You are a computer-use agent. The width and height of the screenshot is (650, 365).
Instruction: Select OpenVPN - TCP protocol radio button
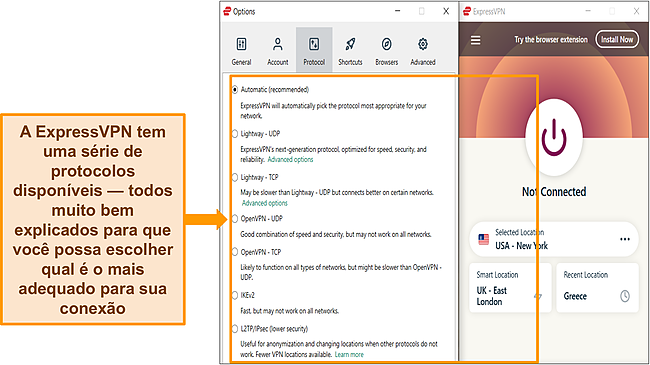[x=235, y=252]
